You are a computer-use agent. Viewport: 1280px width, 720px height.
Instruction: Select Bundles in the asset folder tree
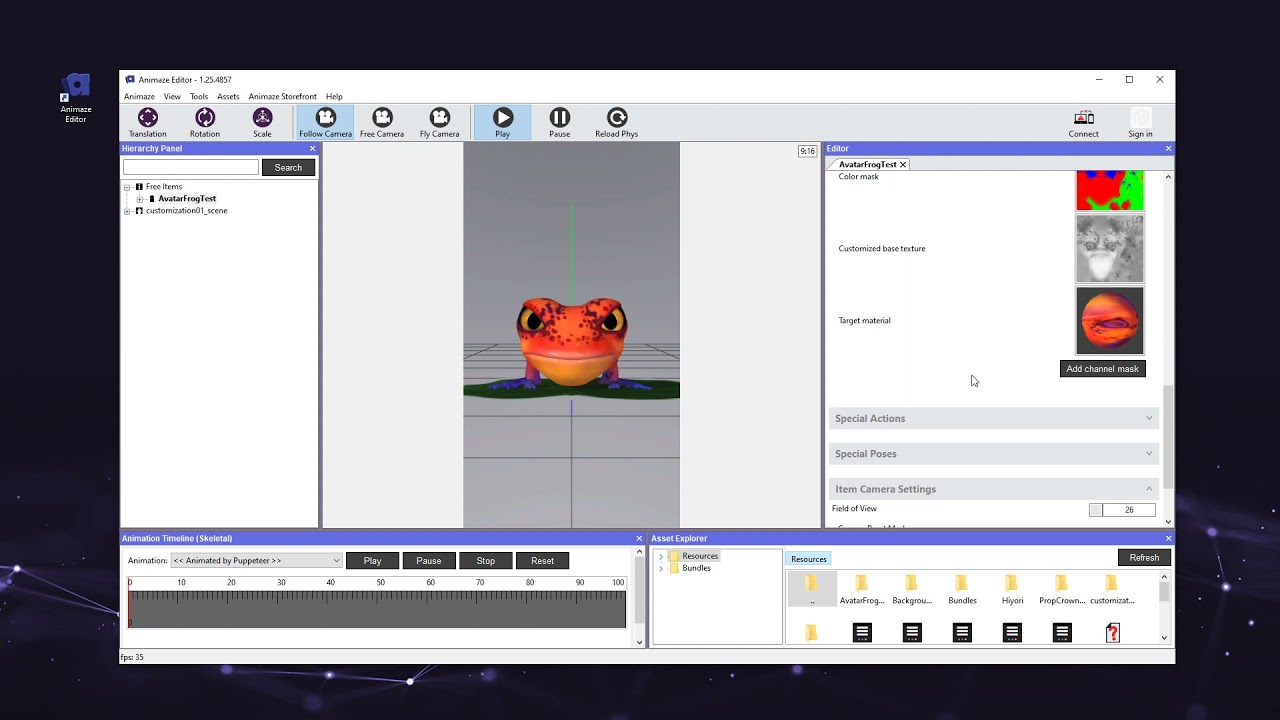pos(696,568)
